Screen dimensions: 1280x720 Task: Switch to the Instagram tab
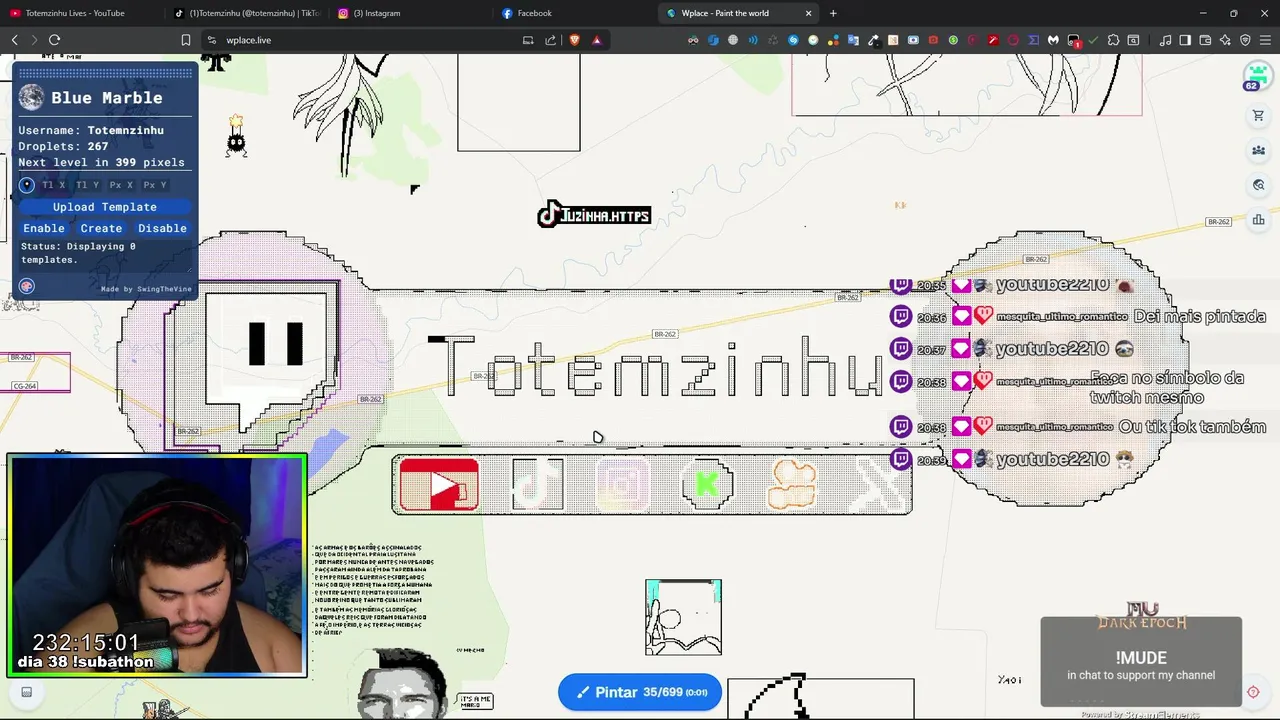tap(410, 13)
